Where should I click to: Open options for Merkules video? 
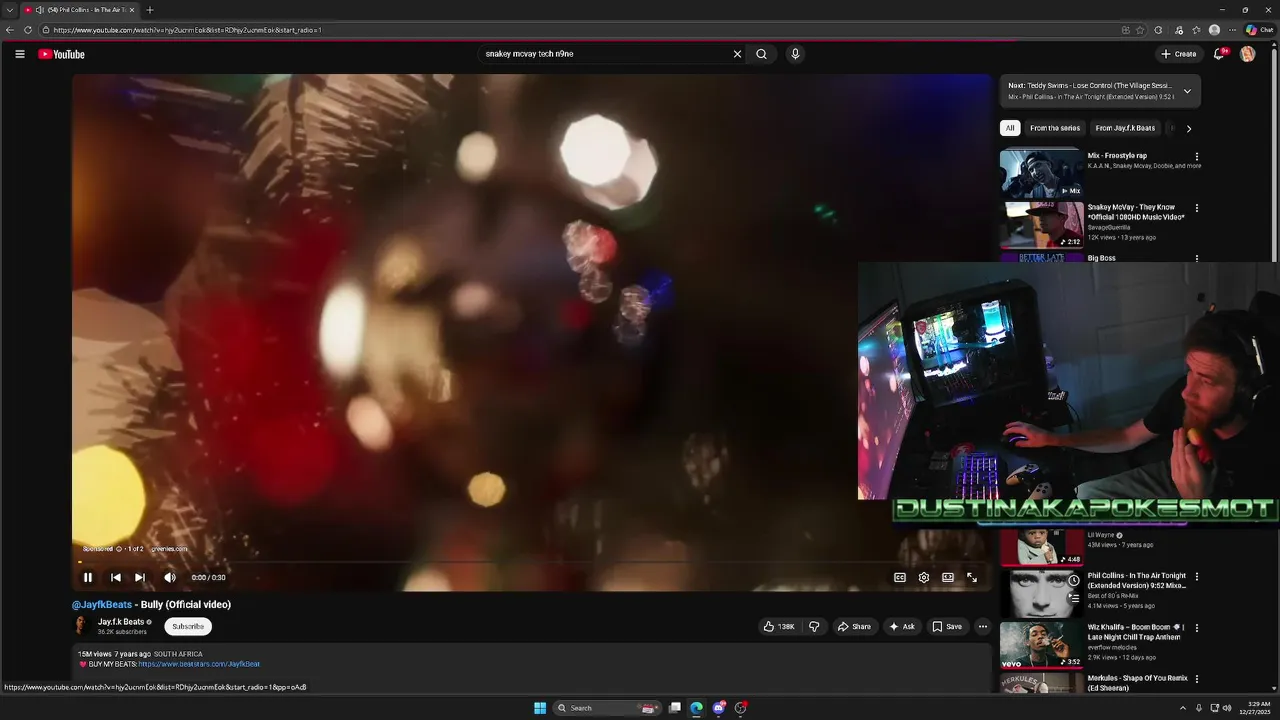click(1196, 679)
